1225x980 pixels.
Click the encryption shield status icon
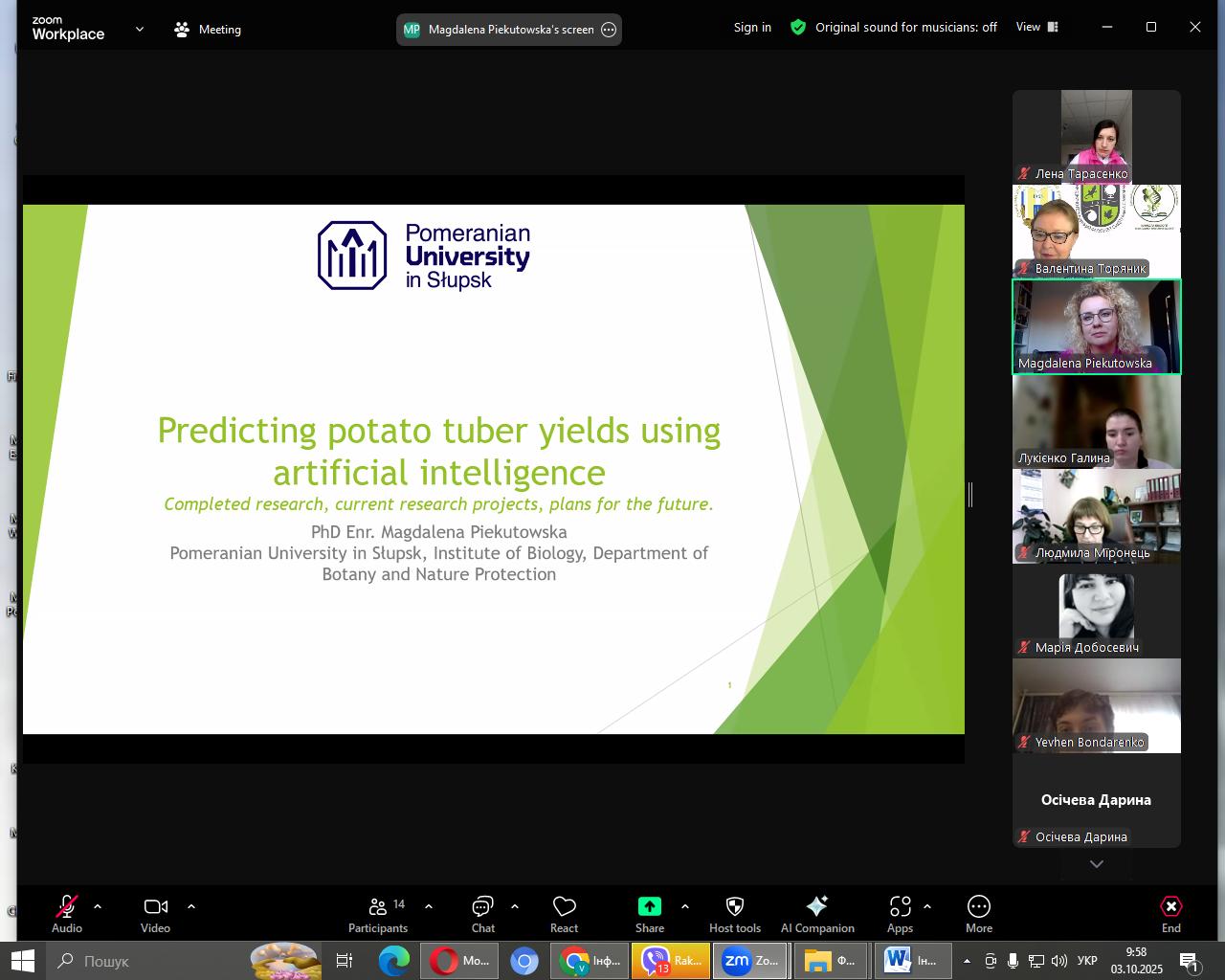[x=798, y=28]
